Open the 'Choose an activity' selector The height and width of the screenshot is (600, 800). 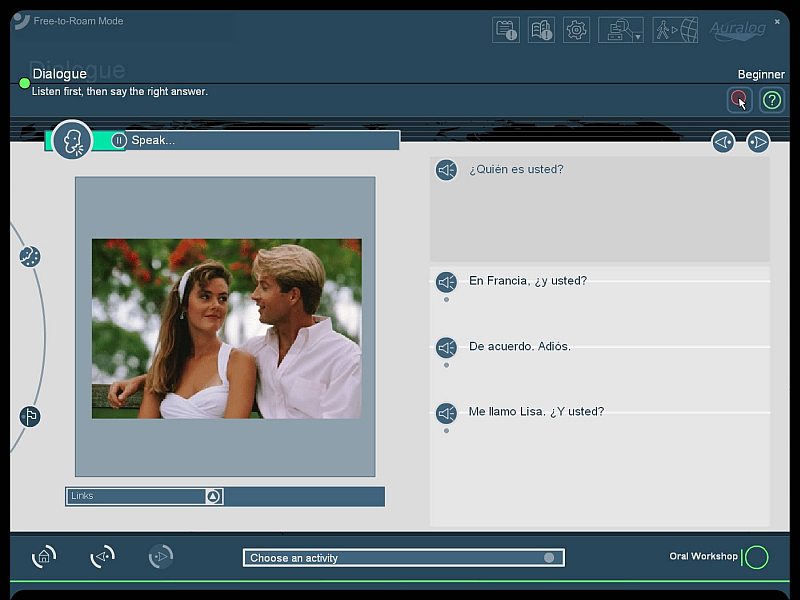(x=403, y=558)
